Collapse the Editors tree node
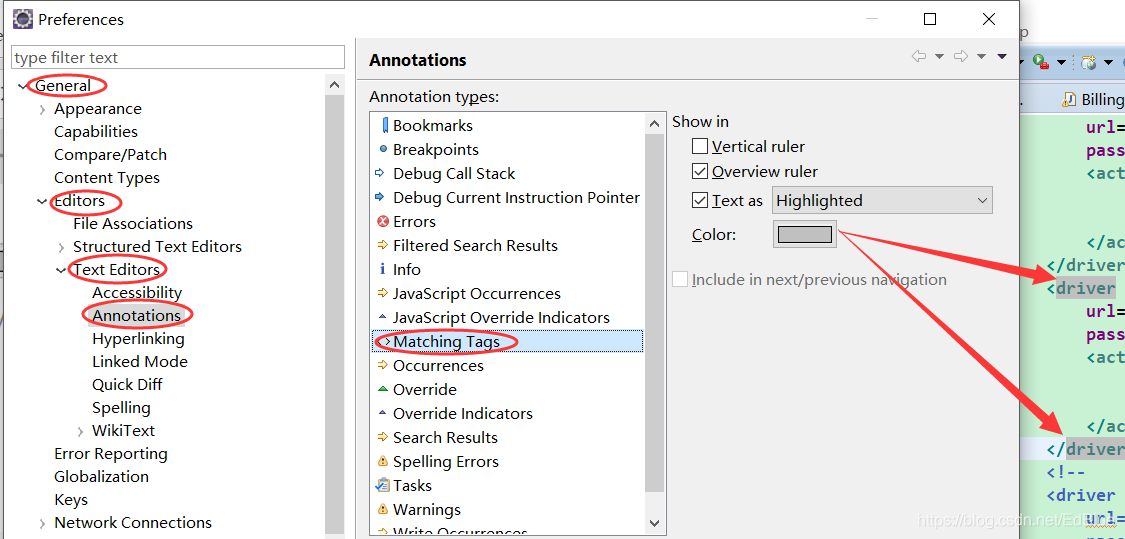This screenshot has height=539, width=1125. coord(43,202)
